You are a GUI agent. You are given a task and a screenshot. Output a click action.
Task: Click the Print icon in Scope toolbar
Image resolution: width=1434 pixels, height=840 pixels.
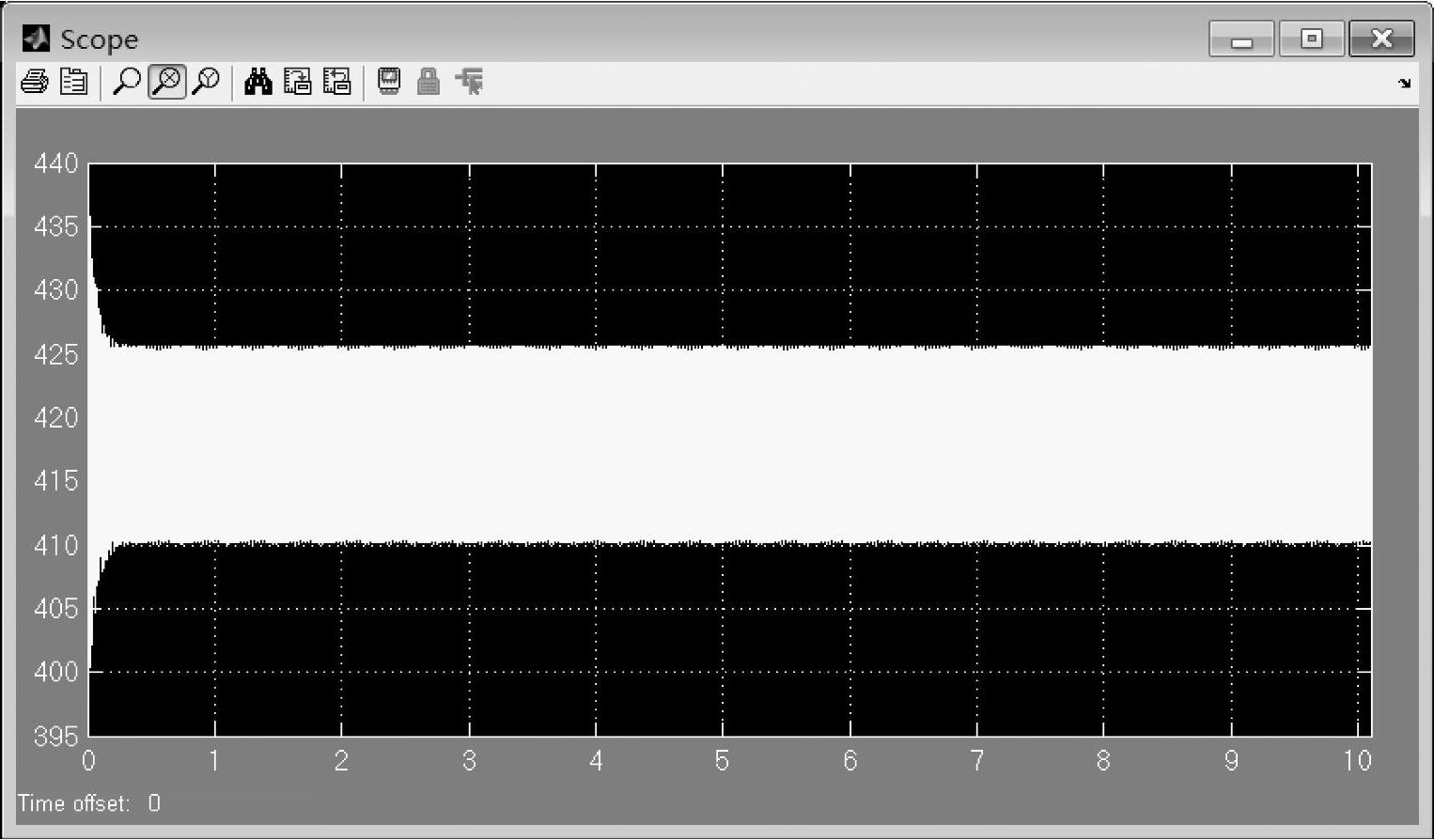pos(34,83)
